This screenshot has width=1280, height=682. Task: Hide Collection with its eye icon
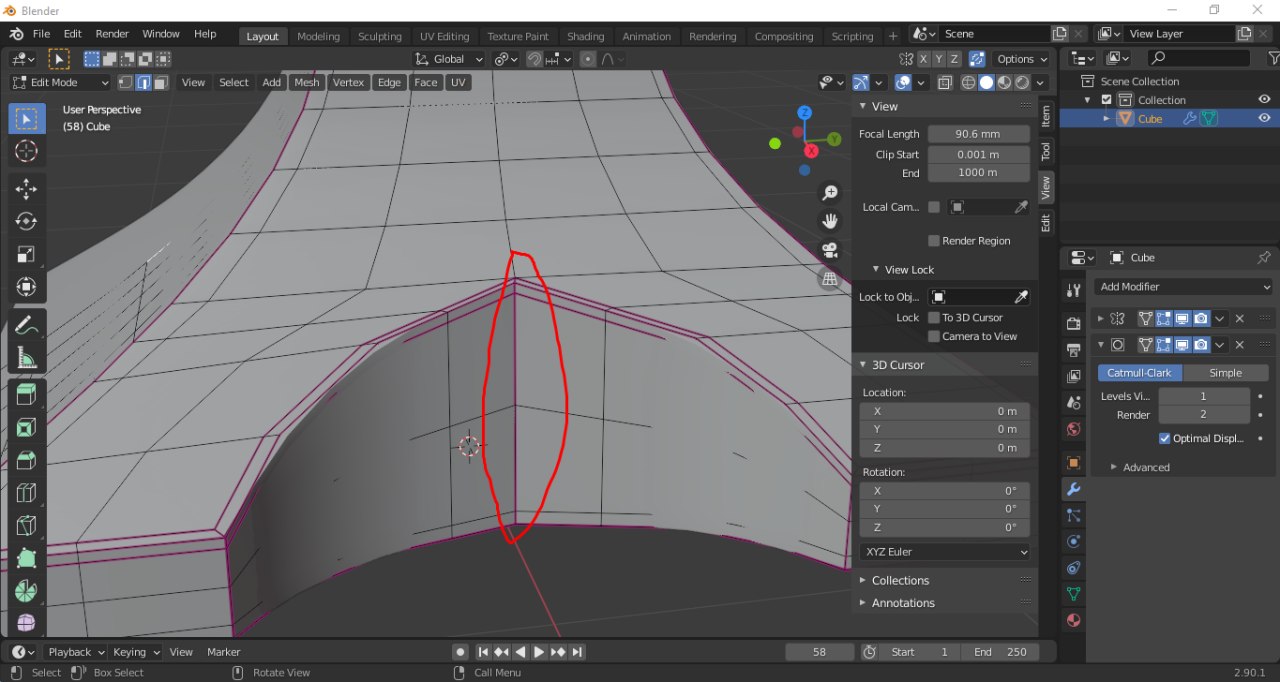coord(1264,100)
